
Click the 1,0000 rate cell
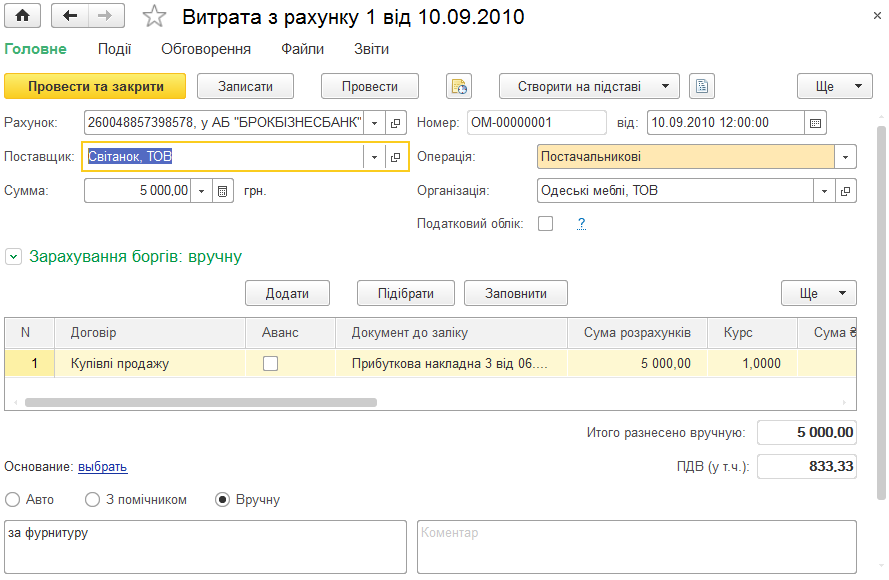pos(753,363)
